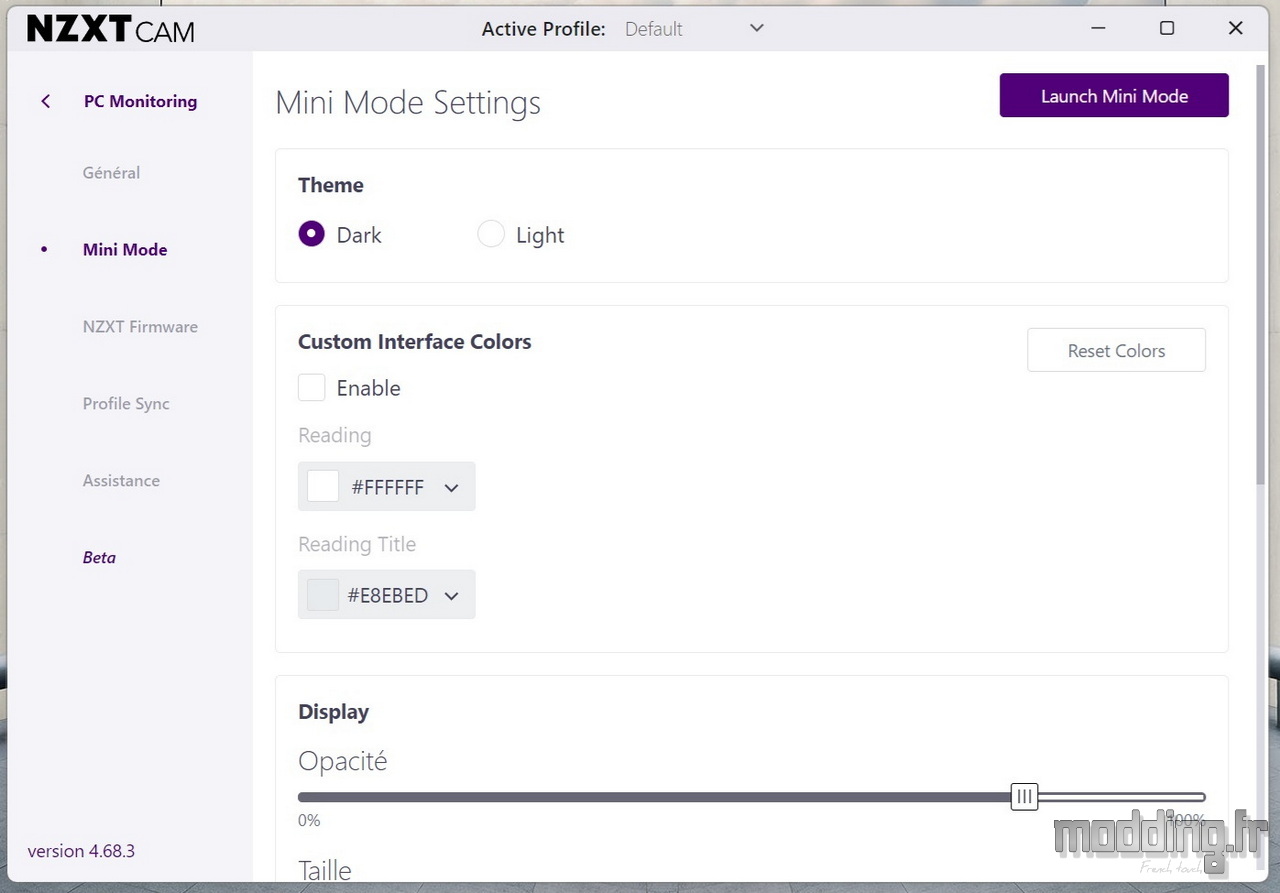Screen dimensions: 1280x893
Task: Click the 0% opacity label
Action: coord(309,821)
